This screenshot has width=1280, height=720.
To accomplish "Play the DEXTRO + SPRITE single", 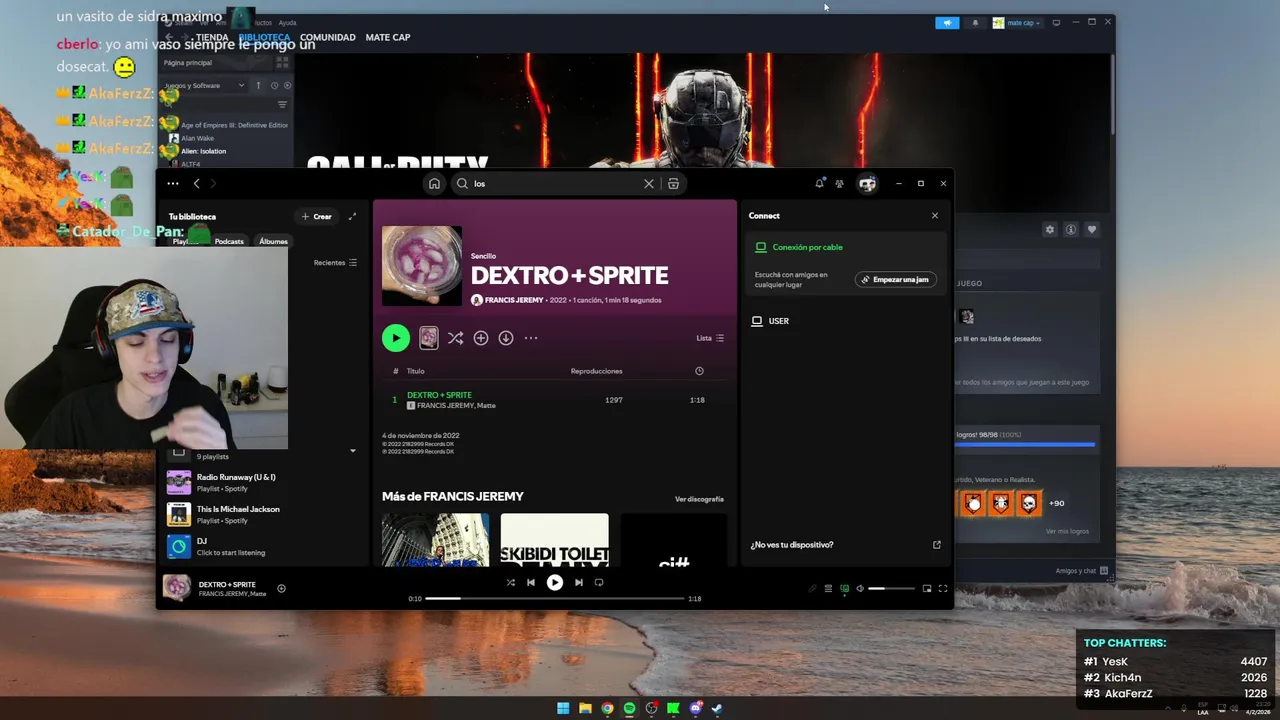I will 396,338.
